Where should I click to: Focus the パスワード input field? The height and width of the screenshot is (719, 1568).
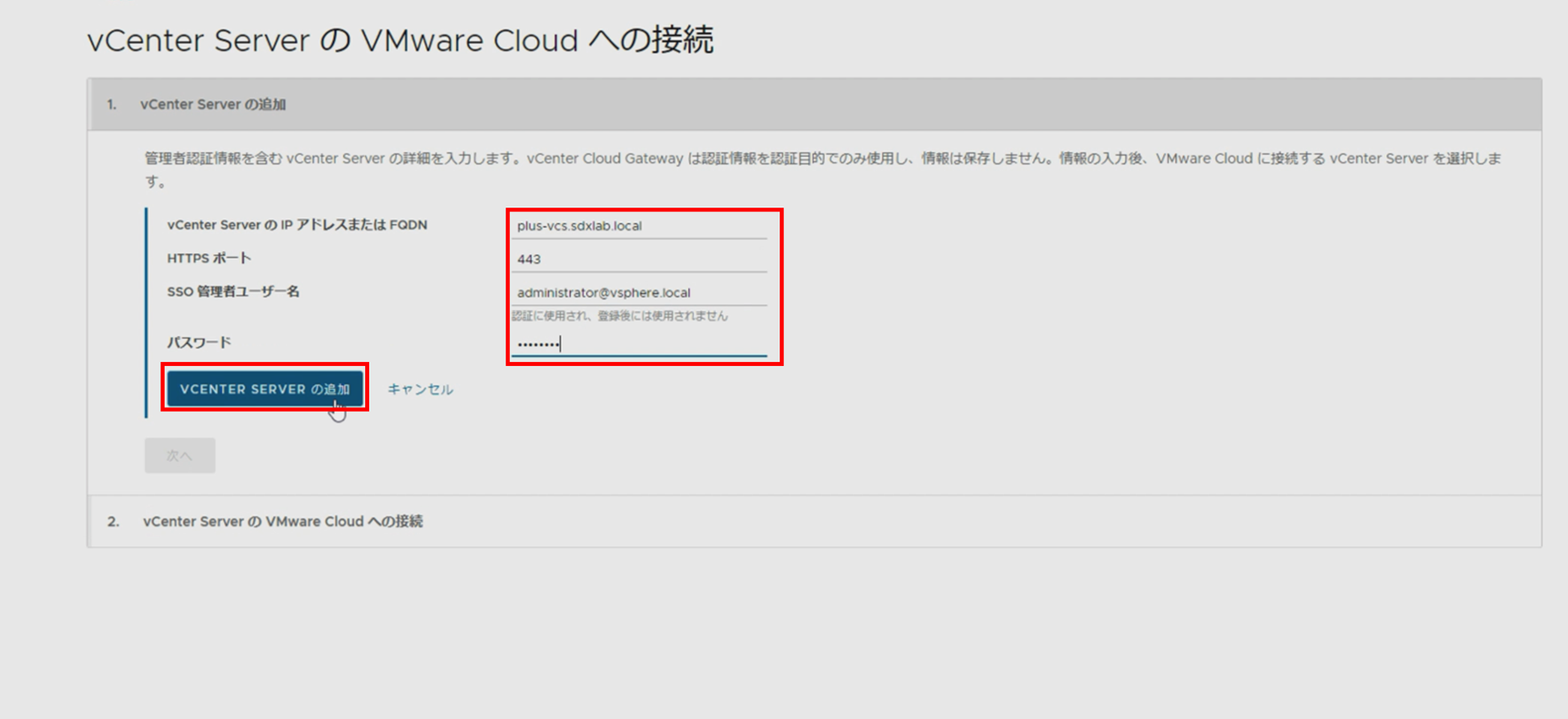[x=639, y=344]
